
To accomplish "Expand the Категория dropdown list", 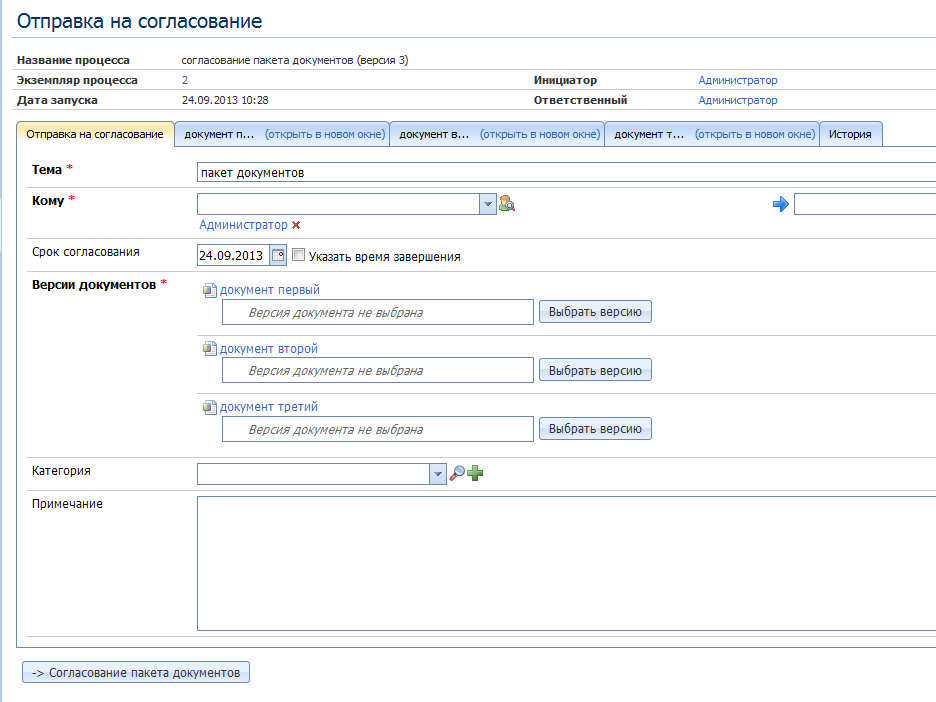I will click(437, 474).
